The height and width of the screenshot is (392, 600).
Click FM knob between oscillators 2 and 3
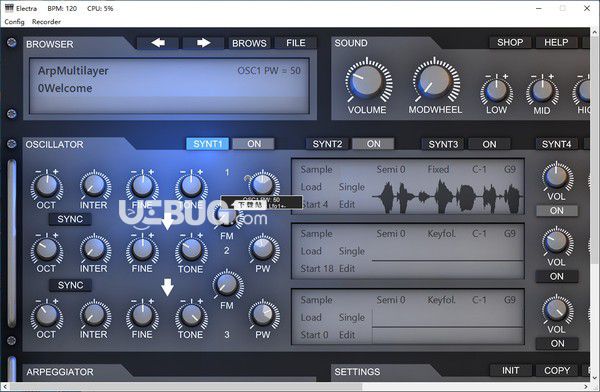pos(227,285)
